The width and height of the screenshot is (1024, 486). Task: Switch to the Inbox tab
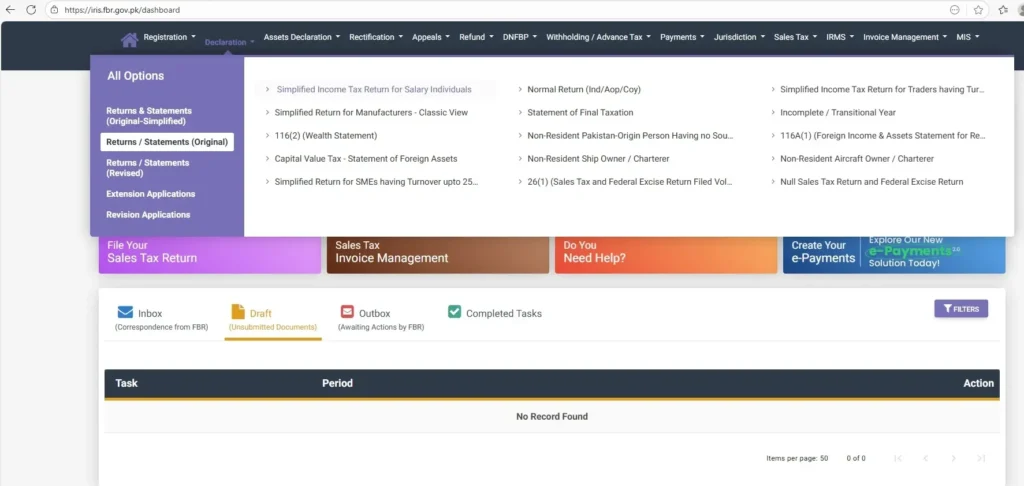(x=161, y=318)
